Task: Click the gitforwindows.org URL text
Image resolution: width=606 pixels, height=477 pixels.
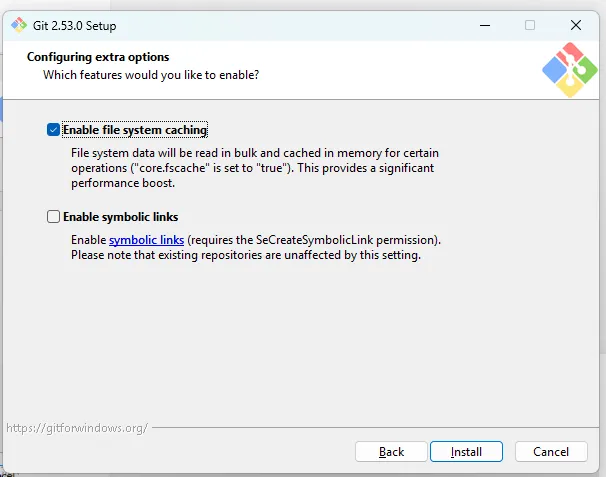Action: [77, 427]
